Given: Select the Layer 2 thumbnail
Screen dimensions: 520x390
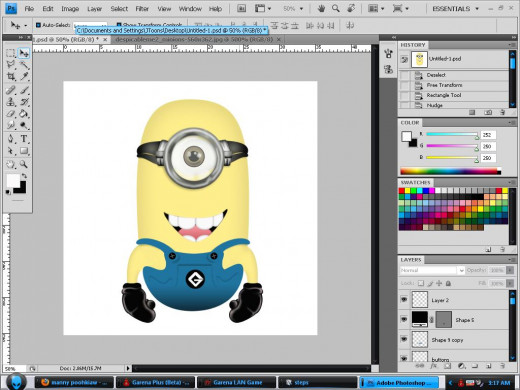Looking at the screenshot, I should (x=420, y=300).
